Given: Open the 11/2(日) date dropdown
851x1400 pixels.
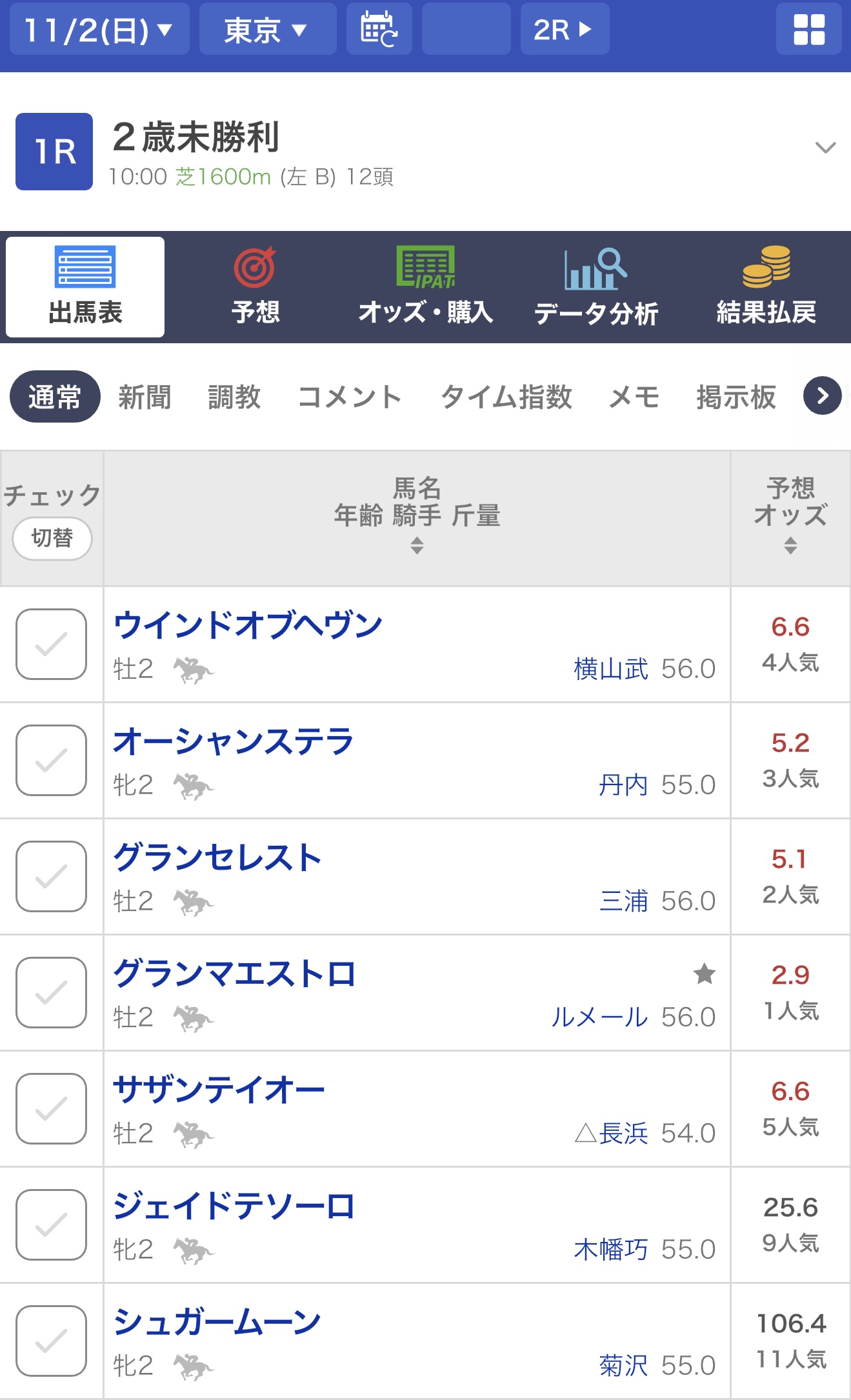Looking at the screenshot, I should [99, 30].
